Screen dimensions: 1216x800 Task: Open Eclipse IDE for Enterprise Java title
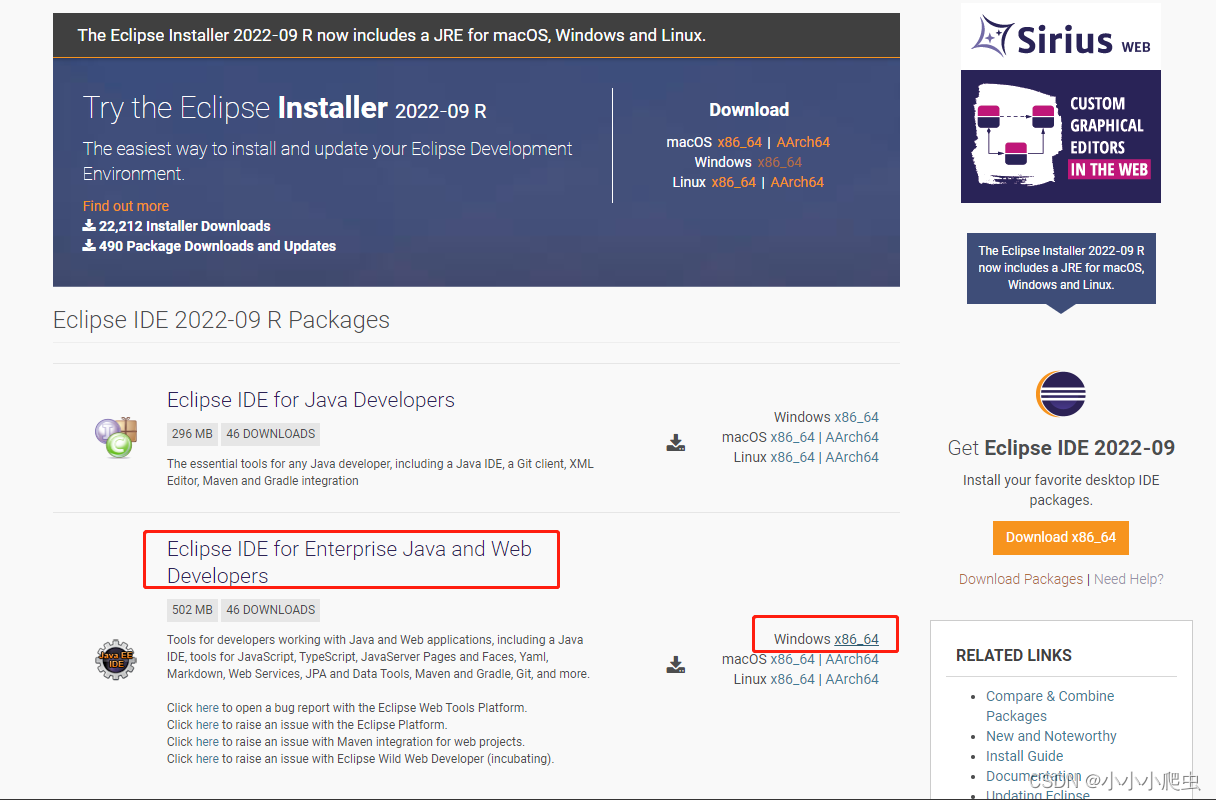point(349,562)
